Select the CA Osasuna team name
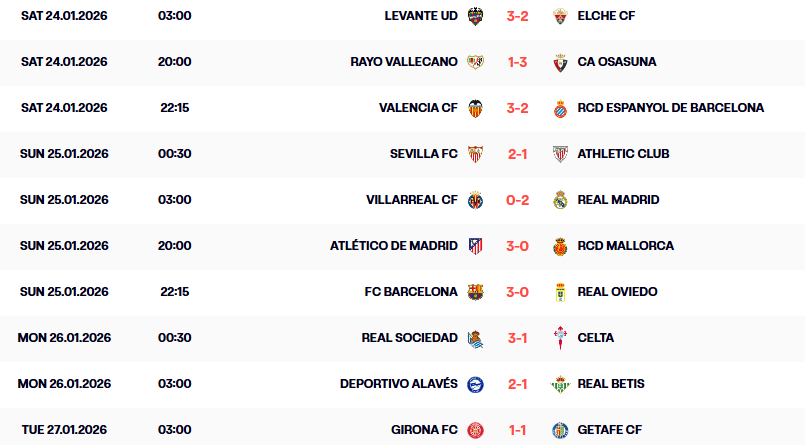The width and height of the screenshot is (805, 445). [617, 62]
